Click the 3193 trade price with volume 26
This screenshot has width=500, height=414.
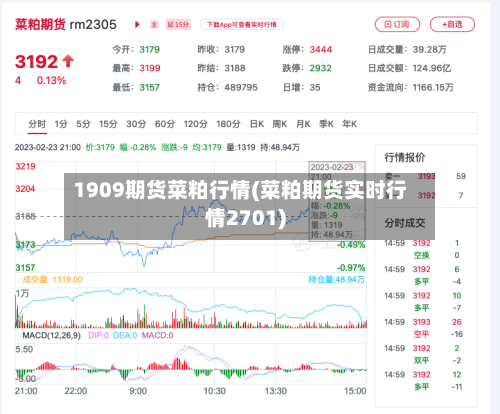421,322
